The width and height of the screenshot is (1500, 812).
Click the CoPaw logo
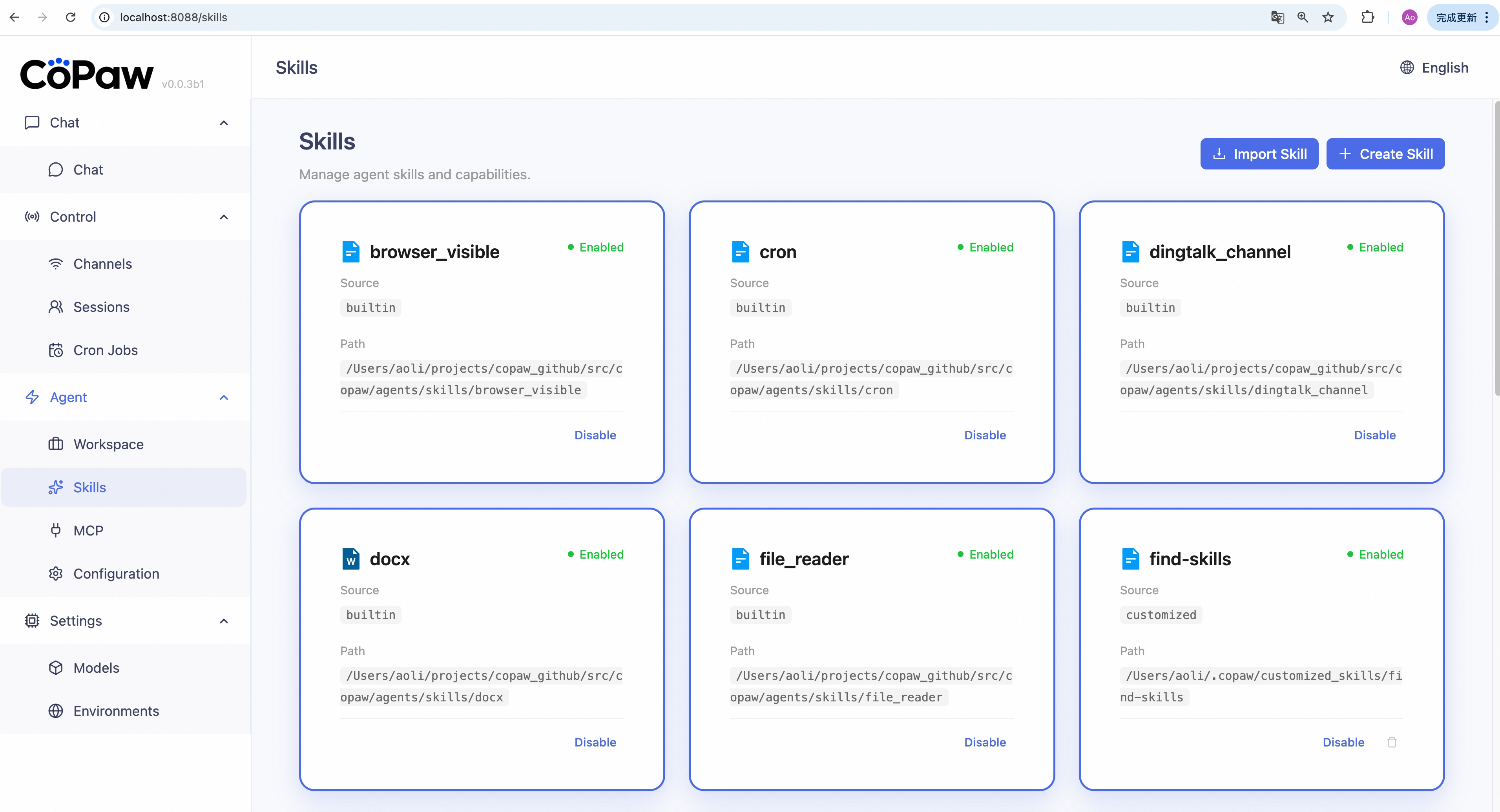pos(88,75)
